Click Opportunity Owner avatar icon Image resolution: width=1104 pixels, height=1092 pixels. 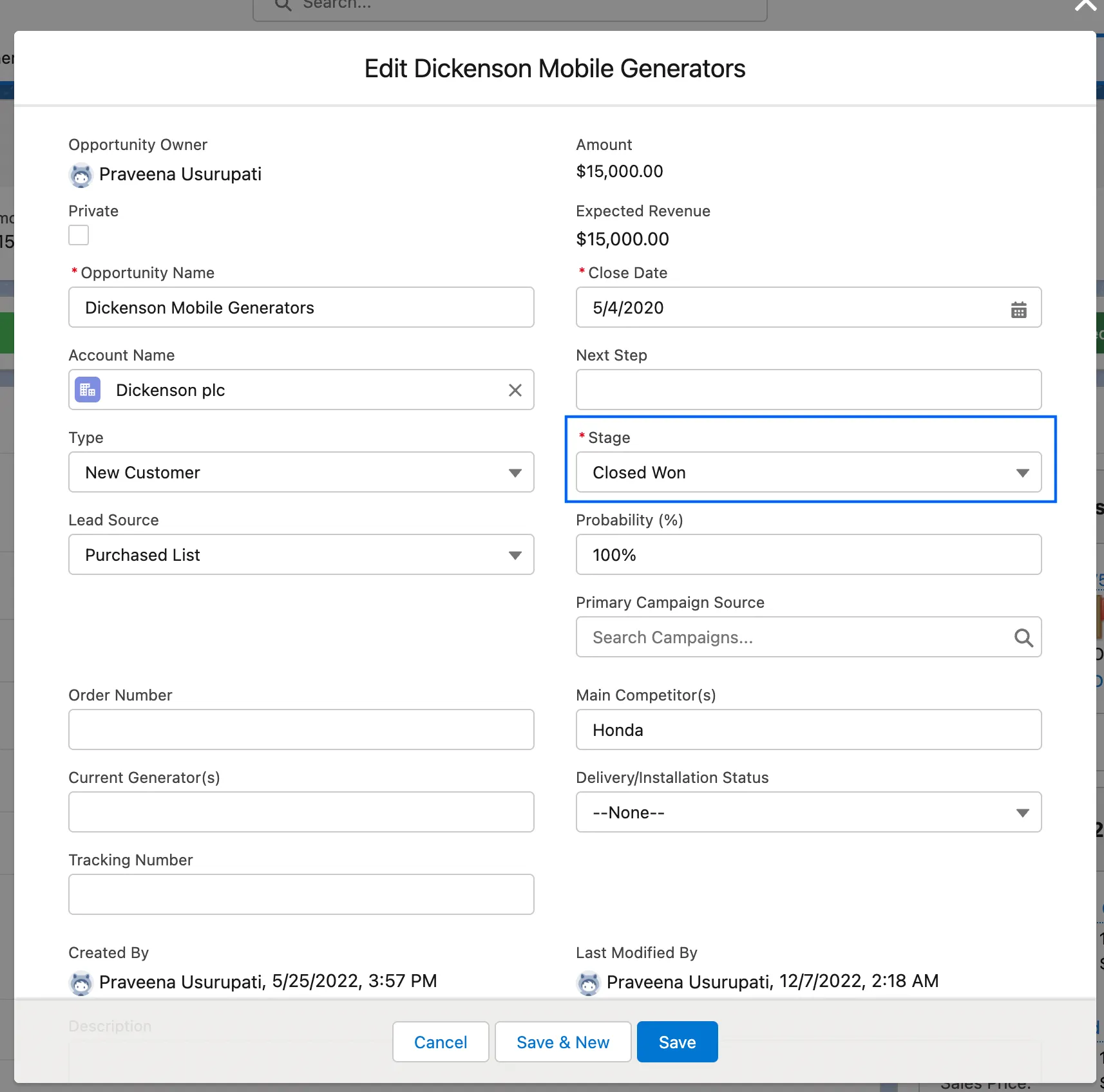(x=81, y=175)
